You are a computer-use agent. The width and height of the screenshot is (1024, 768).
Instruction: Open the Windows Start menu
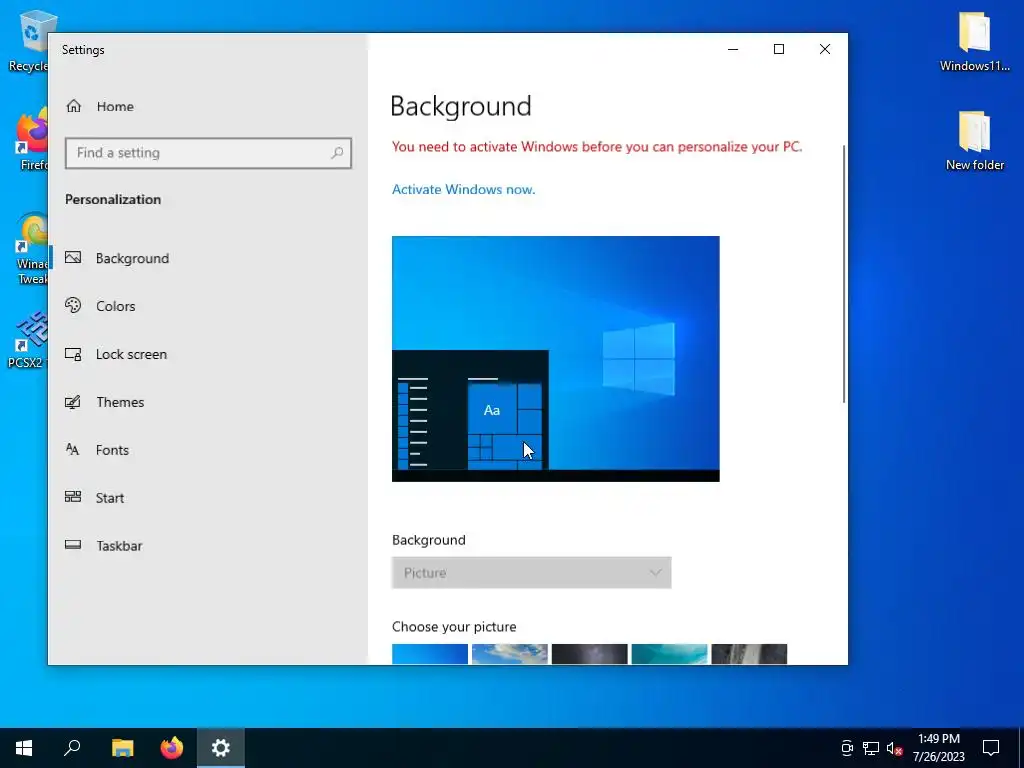tap(24, 748)
